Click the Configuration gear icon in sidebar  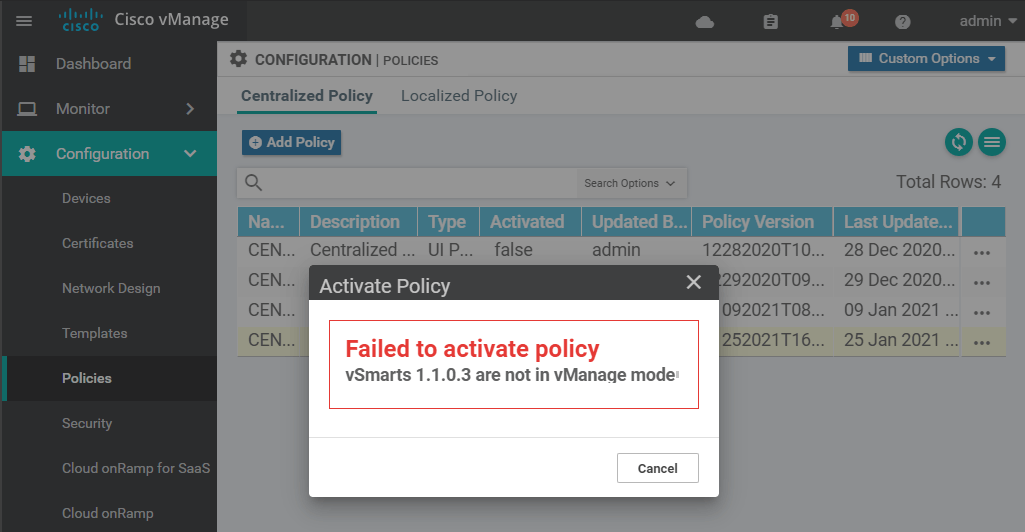(x=27, y=154)
